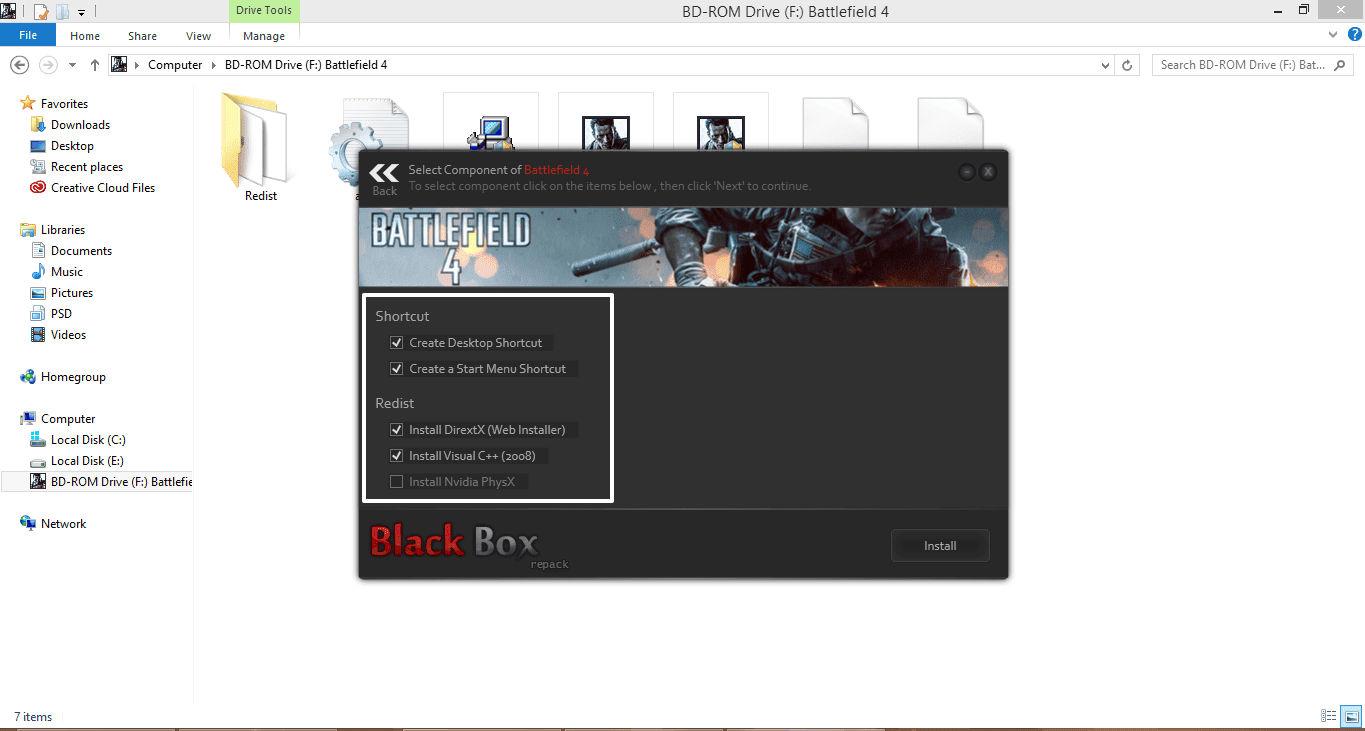Go up one folder level

point(95,65)
